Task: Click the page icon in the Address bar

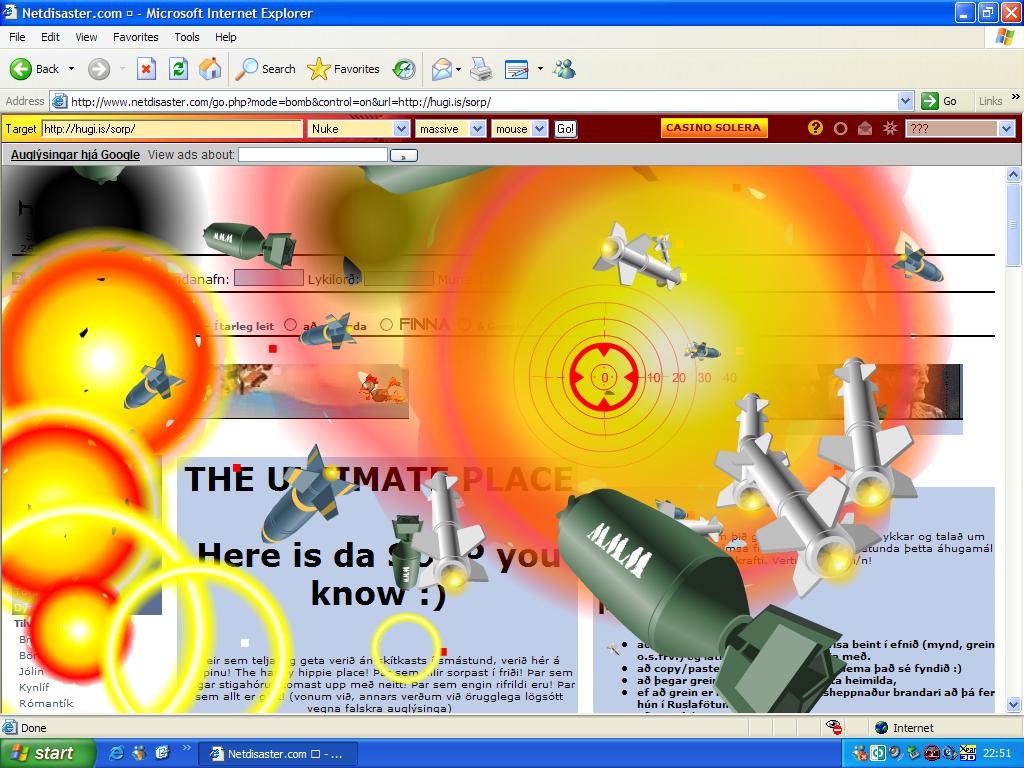Action: pyautogui.click(x=59, y=101)
